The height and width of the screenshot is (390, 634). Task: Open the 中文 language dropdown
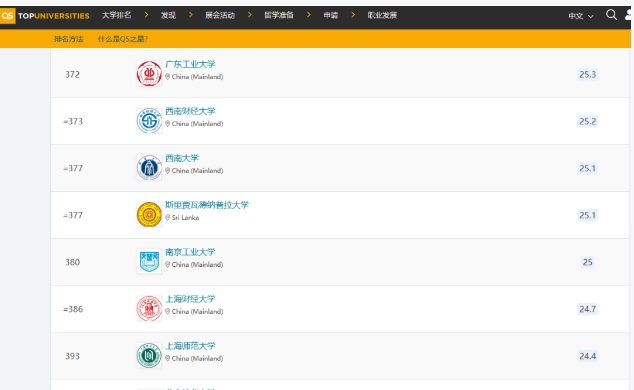pos(581,16)
